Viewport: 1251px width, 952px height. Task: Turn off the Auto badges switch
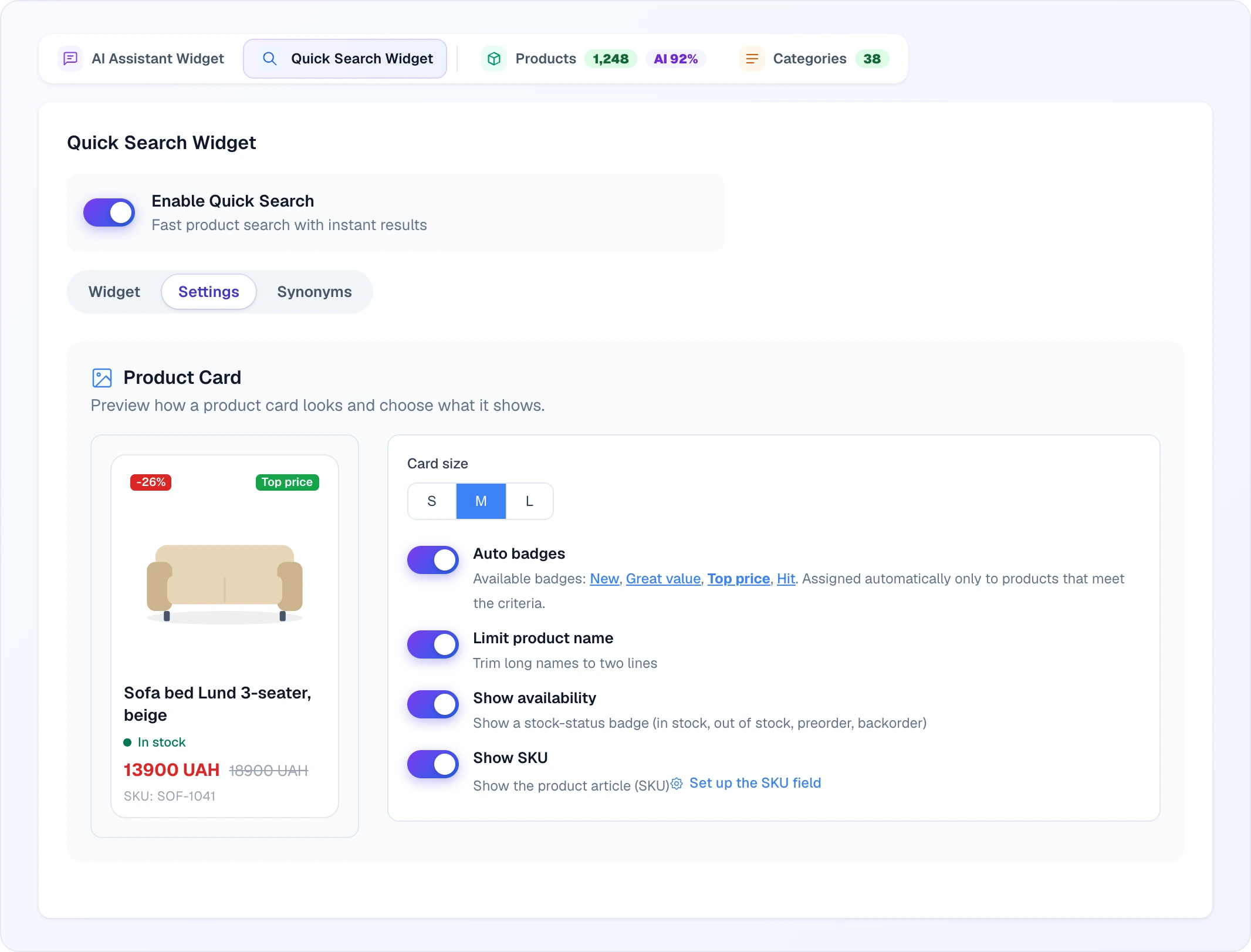(x=433, y=560)
